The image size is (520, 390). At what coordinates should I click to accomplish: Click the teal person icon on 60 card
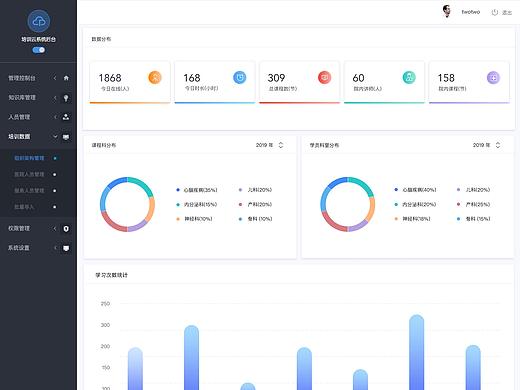(409, 77)
